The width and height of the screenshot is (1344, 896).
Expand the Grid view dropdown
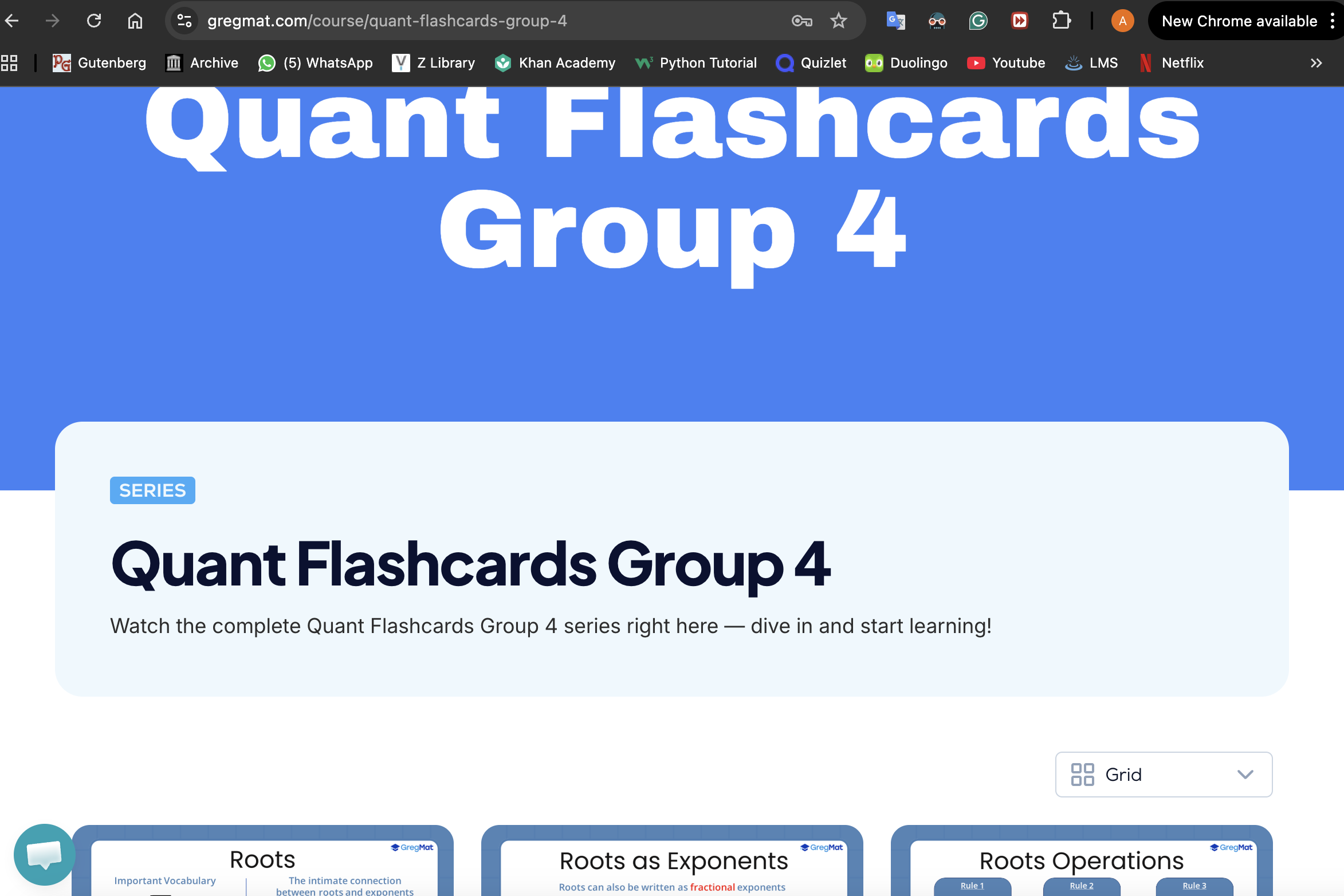pos(1164,775)
